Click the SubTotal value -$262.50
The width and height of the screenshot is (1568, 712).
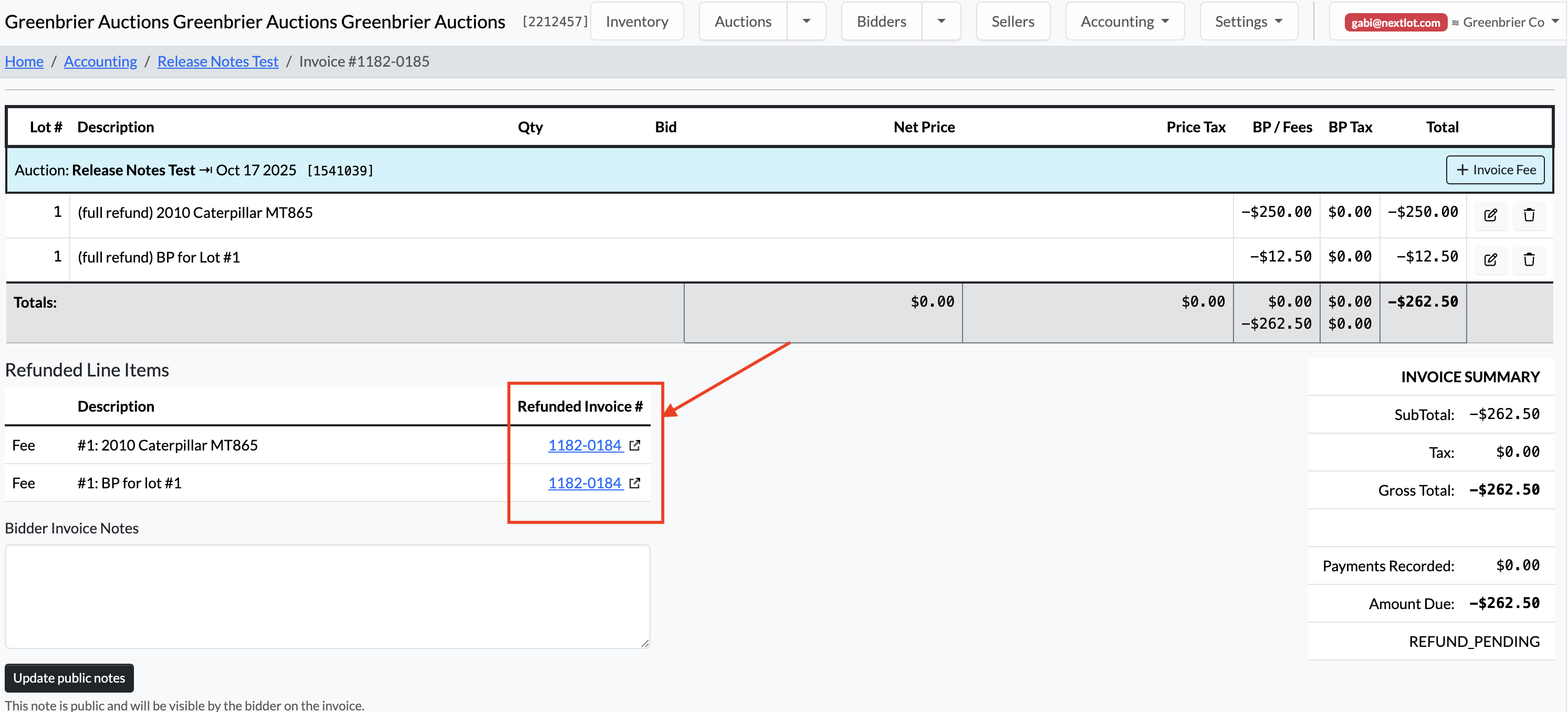point(1504,414)
